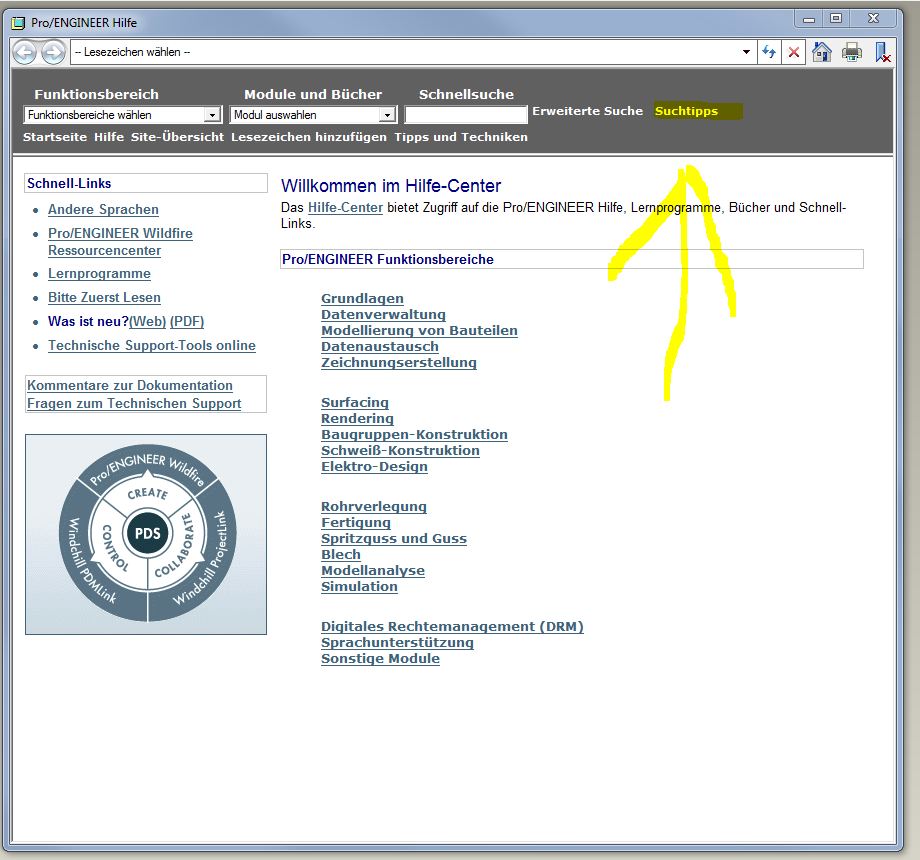Open Technische Support-Tools online link

pos(152,346)
